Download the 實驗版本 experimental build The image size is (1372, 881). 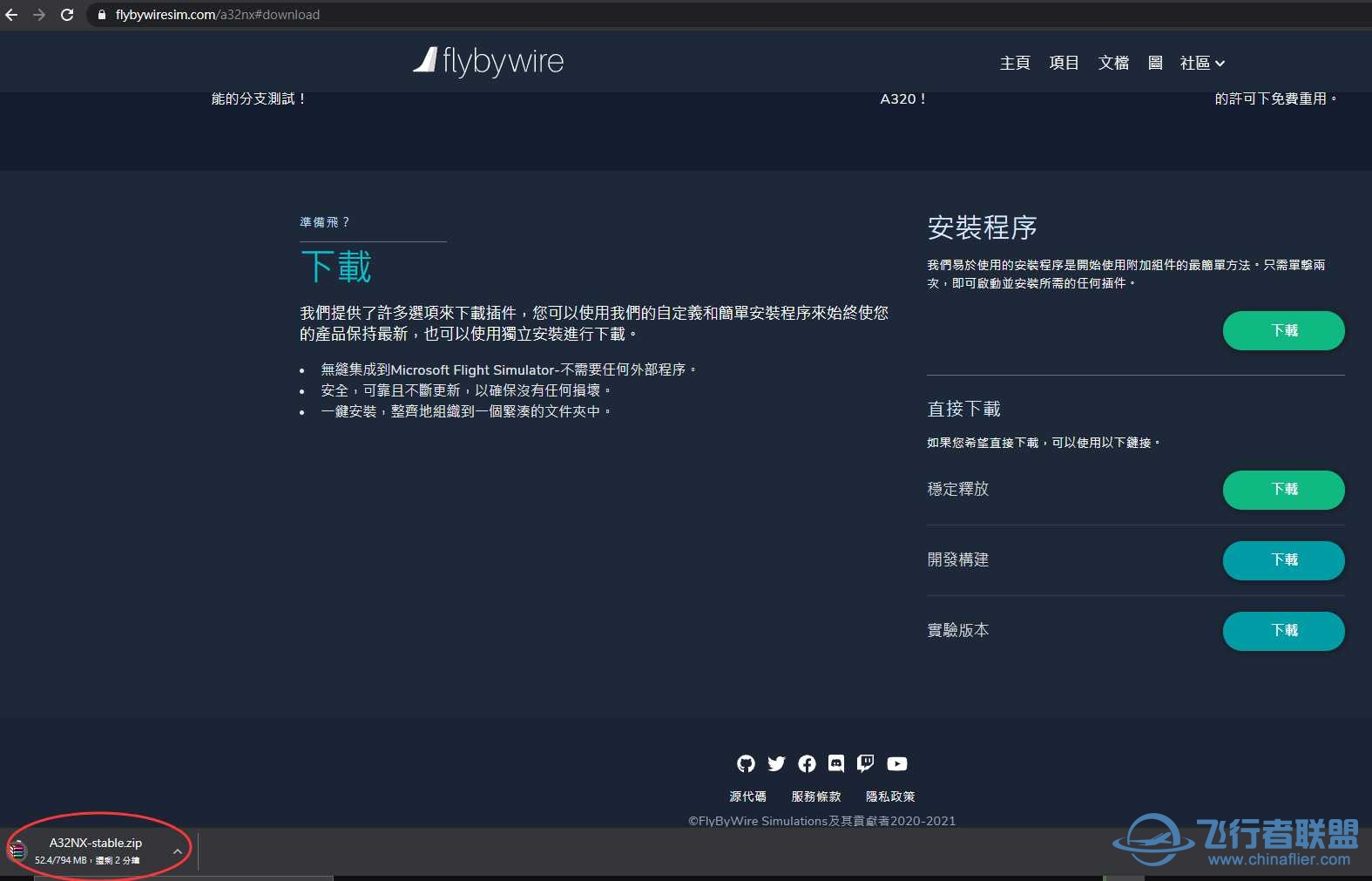coord(1283,631)
